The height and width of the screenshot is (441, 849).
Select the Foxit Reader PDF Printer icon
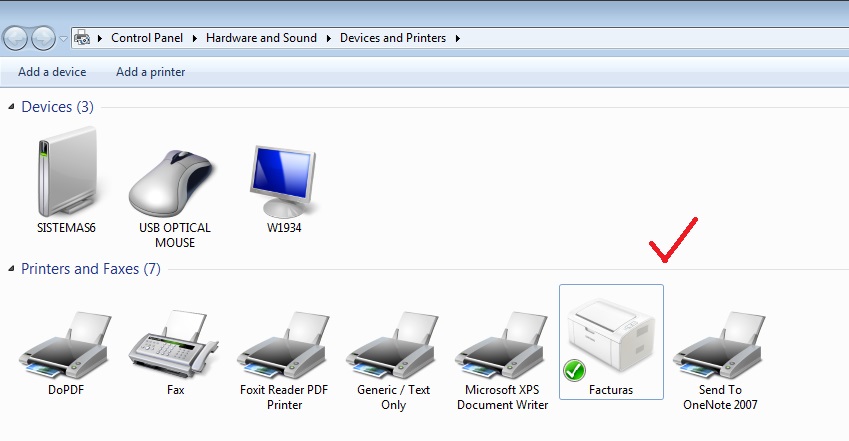[x=283, y=345]
